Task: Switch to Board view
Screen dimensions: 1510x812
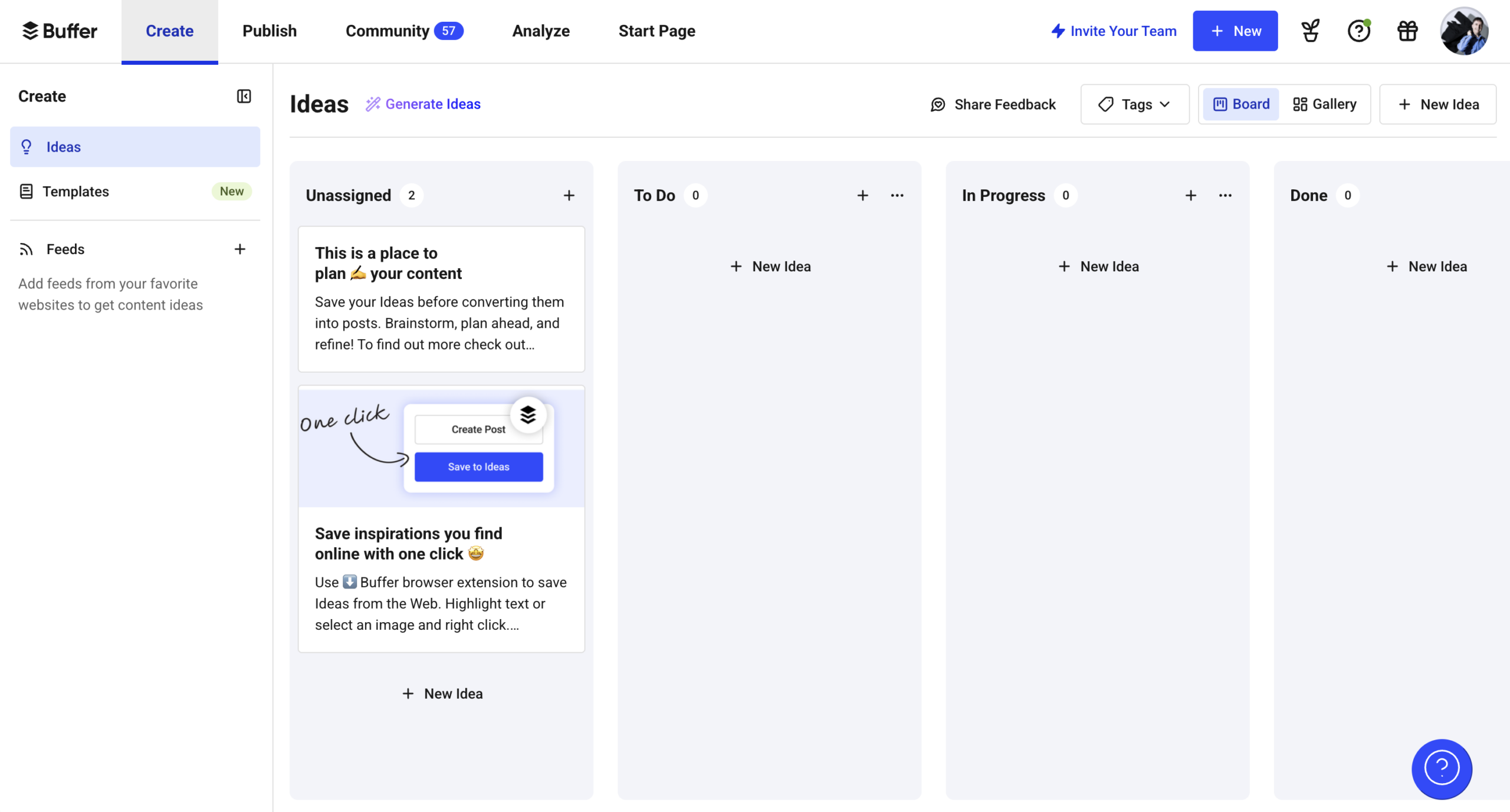Action: coord(1241,104)
